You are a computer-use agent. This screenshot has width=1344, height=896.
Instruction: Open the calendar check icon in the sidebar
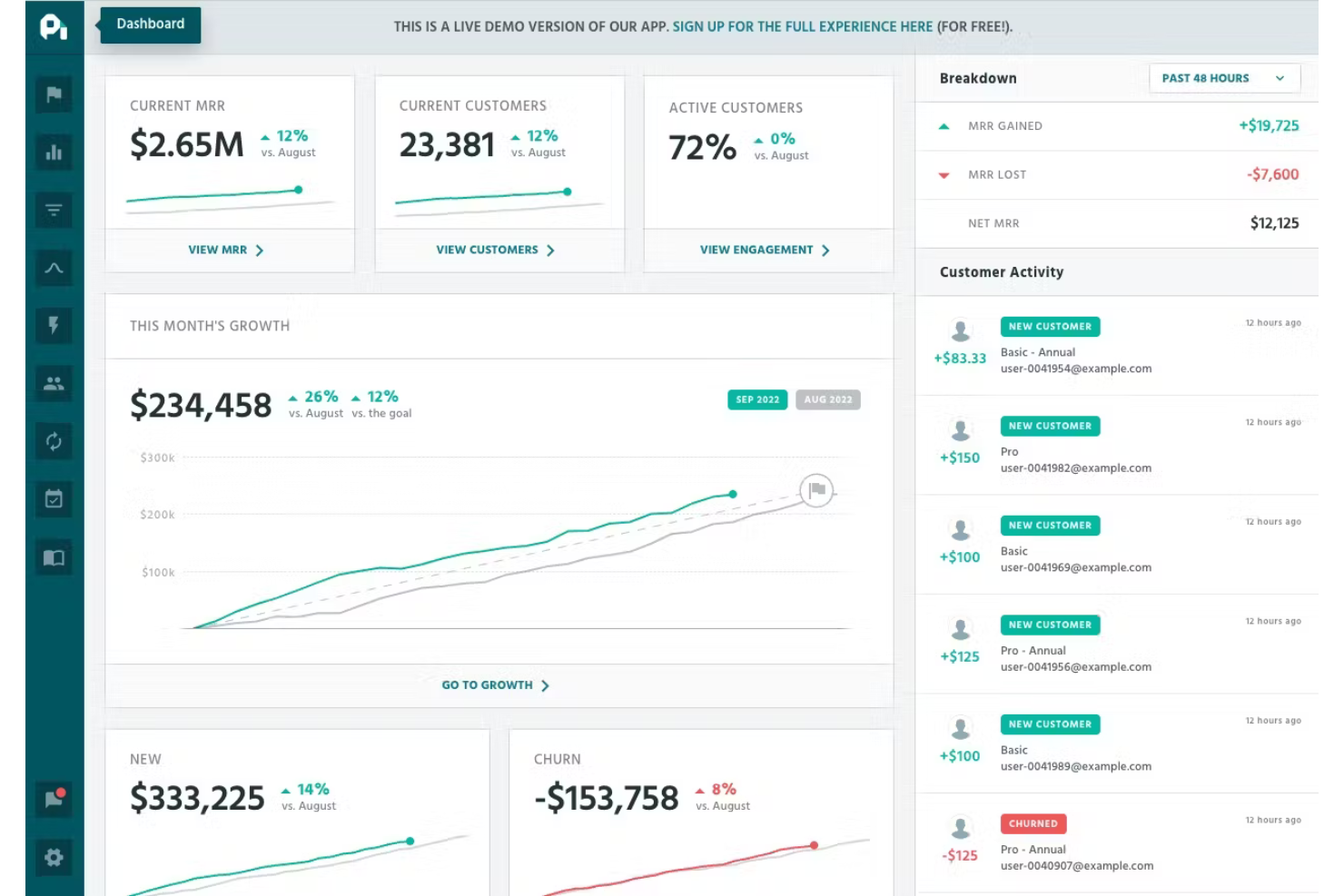coord(54,499)
